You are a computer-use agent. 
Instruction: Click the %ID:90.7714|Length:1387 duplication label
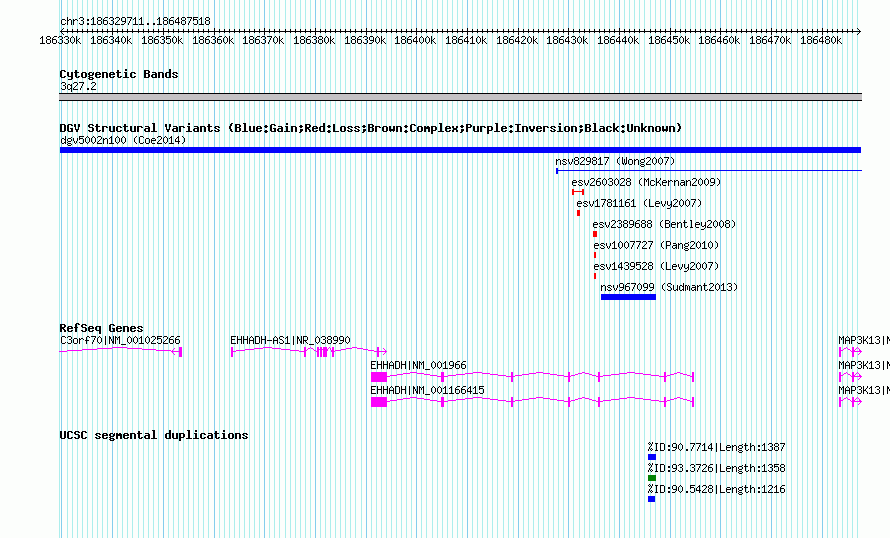click(x=716, y=447)
